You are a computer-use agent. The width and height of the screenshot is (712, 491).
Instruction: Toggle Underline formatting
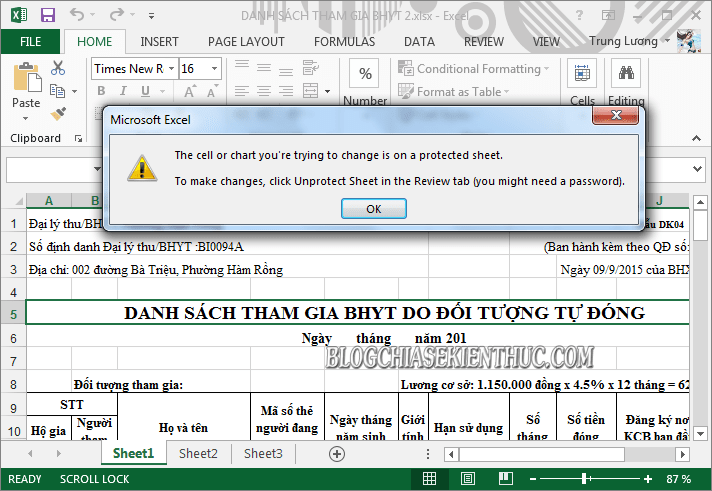[145, 91]
